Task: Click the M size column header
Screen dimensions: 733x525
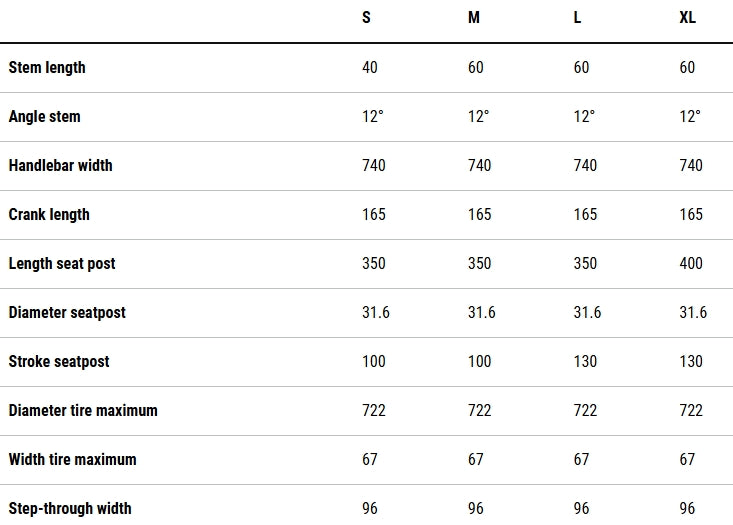Action: coord(474,19)
